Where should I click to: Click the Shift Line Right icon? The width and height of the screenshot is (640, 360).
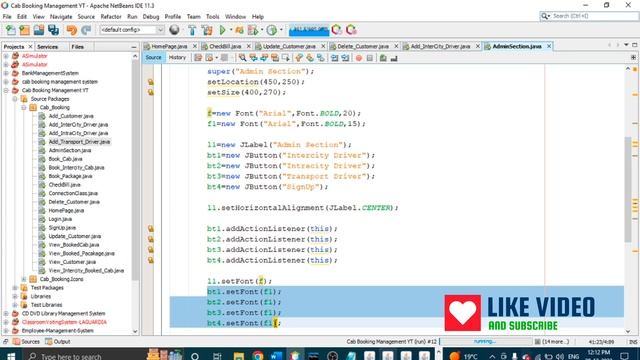click(x=345, y=58)
